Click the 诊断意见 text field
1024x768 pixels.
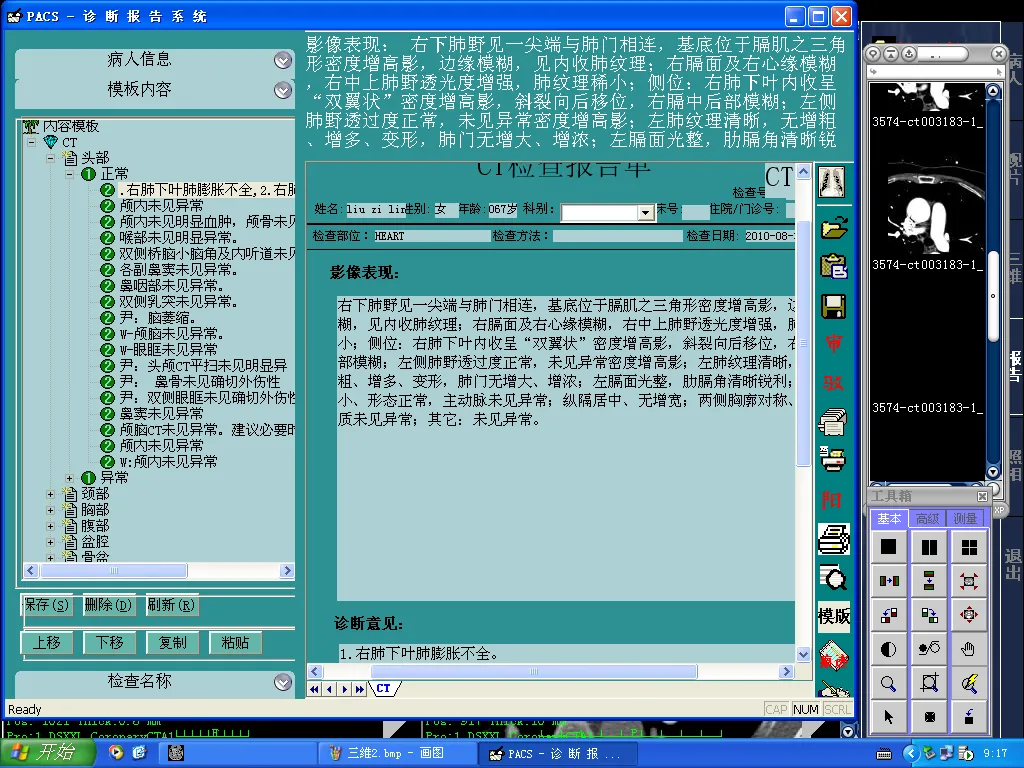566,653
